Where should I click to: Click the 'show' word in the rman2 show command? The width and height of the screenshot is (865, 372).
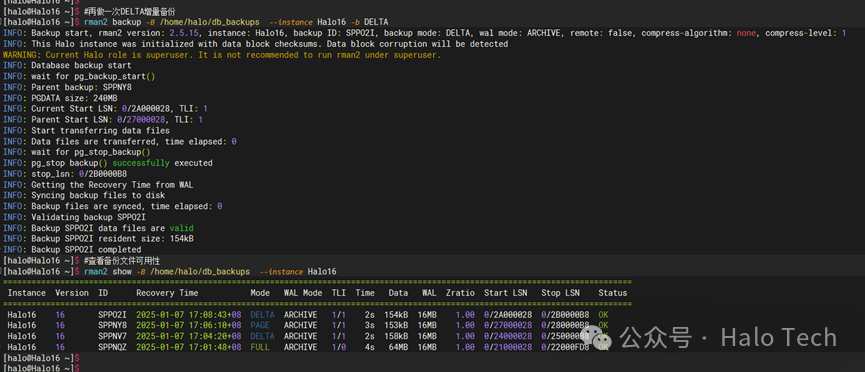(122, 272)
